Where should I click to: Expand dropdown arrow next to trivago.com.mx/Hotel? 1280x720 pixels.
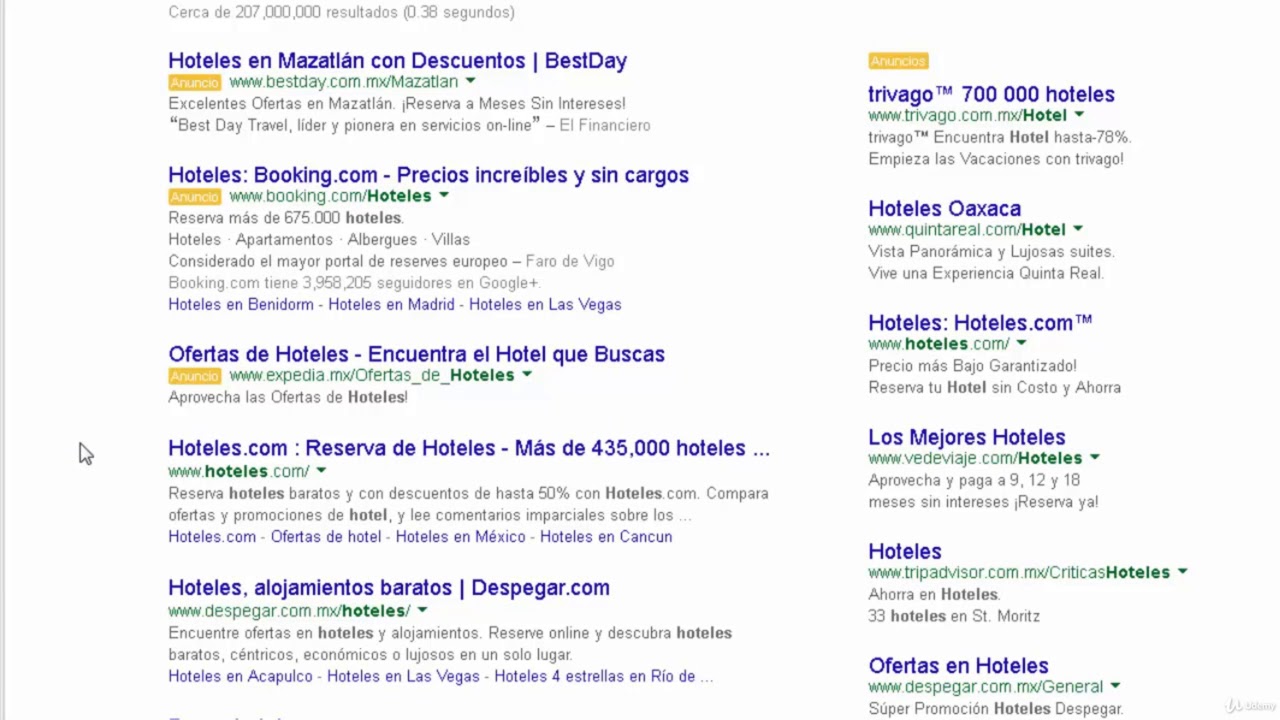point(1079,115)
